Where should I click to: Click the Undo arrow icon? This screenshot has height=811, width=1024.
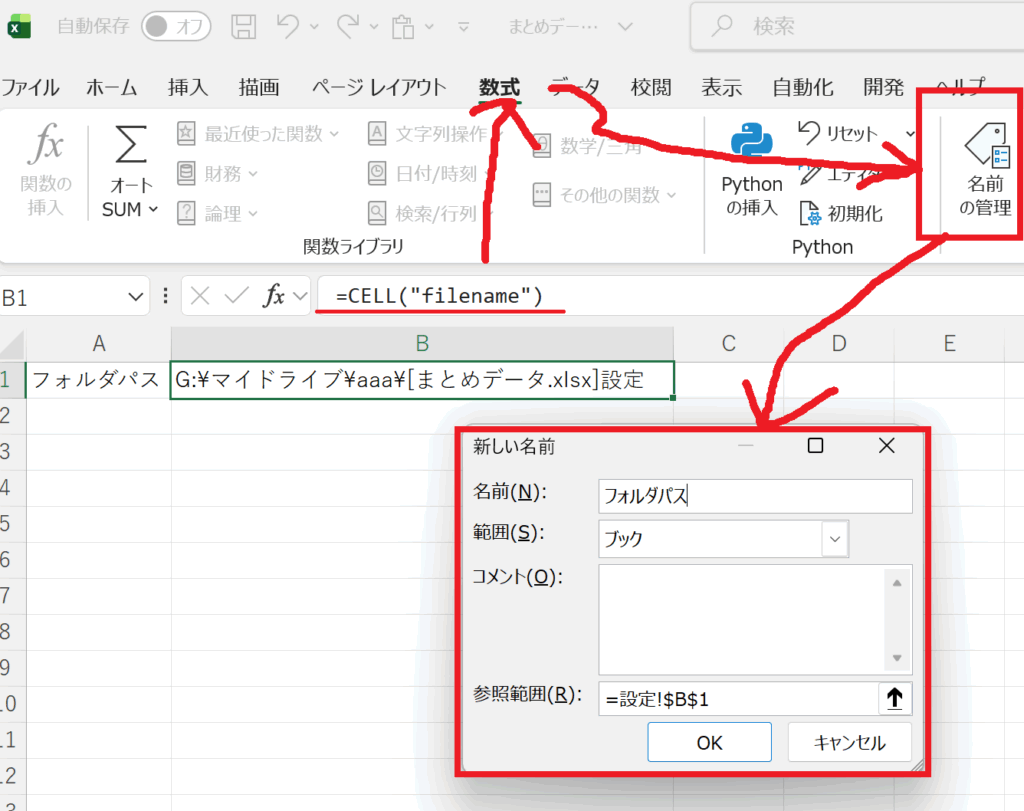[288, 27]
